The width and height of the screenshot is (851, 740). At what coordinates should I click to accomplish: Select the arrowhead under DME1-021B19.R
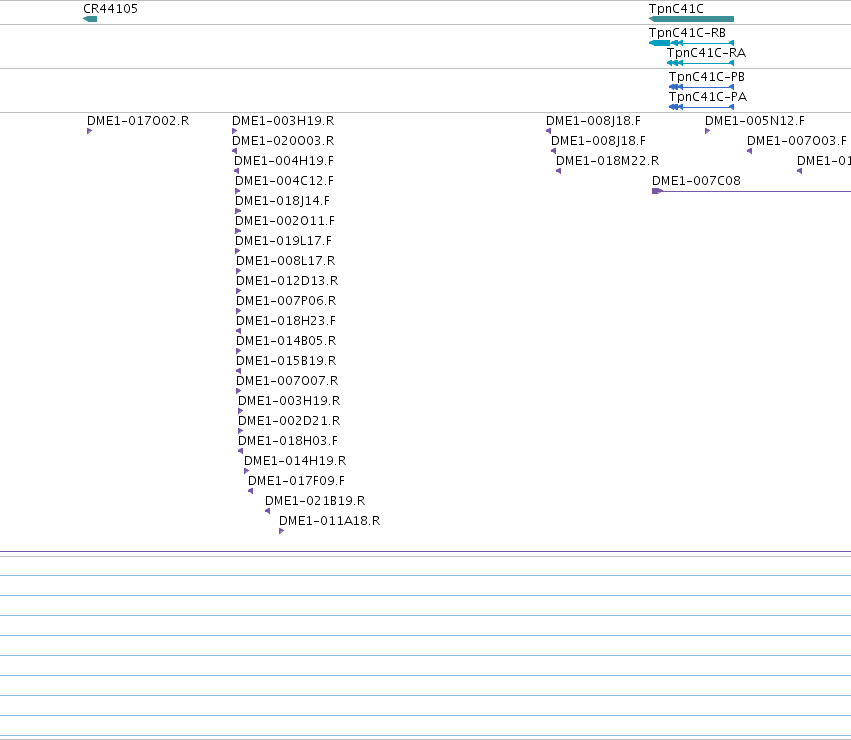click(268, 511)
